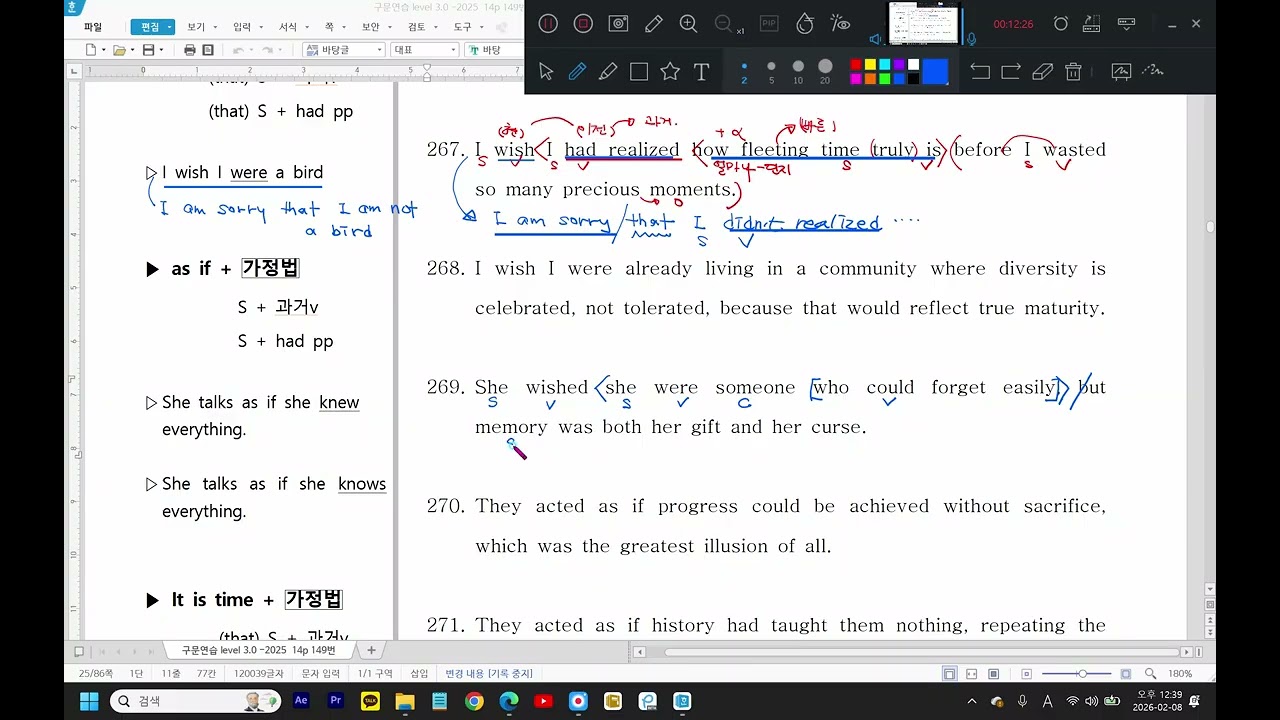Redo the drawing stroke
Screen dimensions: 1280x720
pos(1011,71)
